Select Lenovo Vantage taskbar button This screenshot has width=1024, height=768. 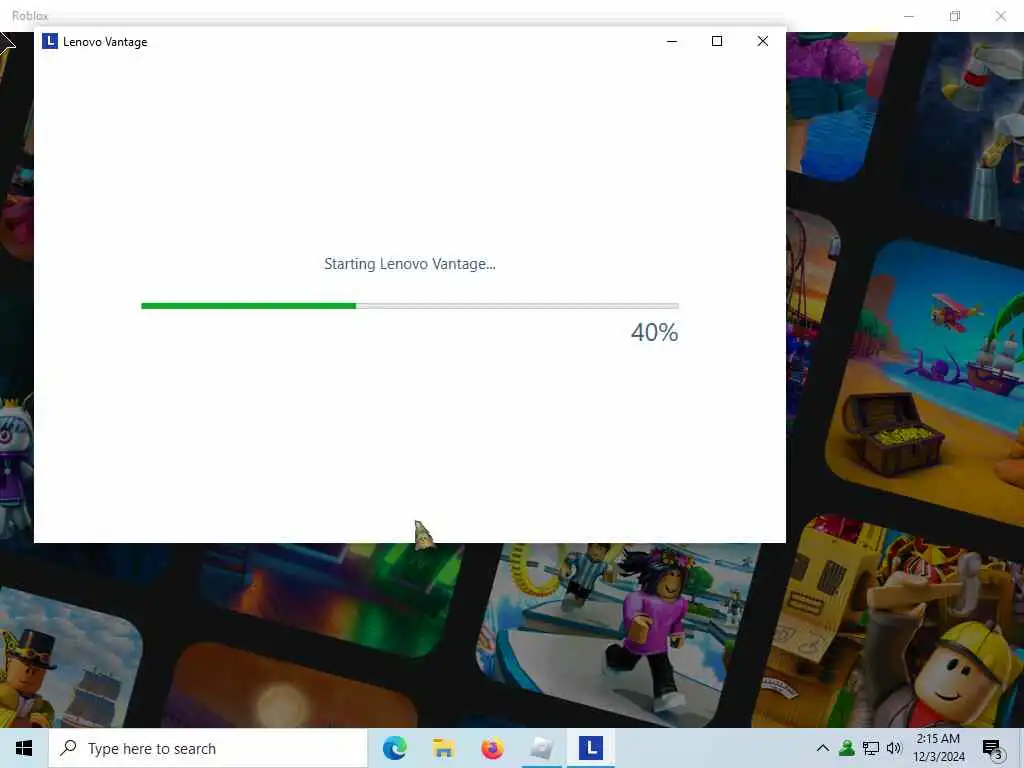(x=590, y=748)
